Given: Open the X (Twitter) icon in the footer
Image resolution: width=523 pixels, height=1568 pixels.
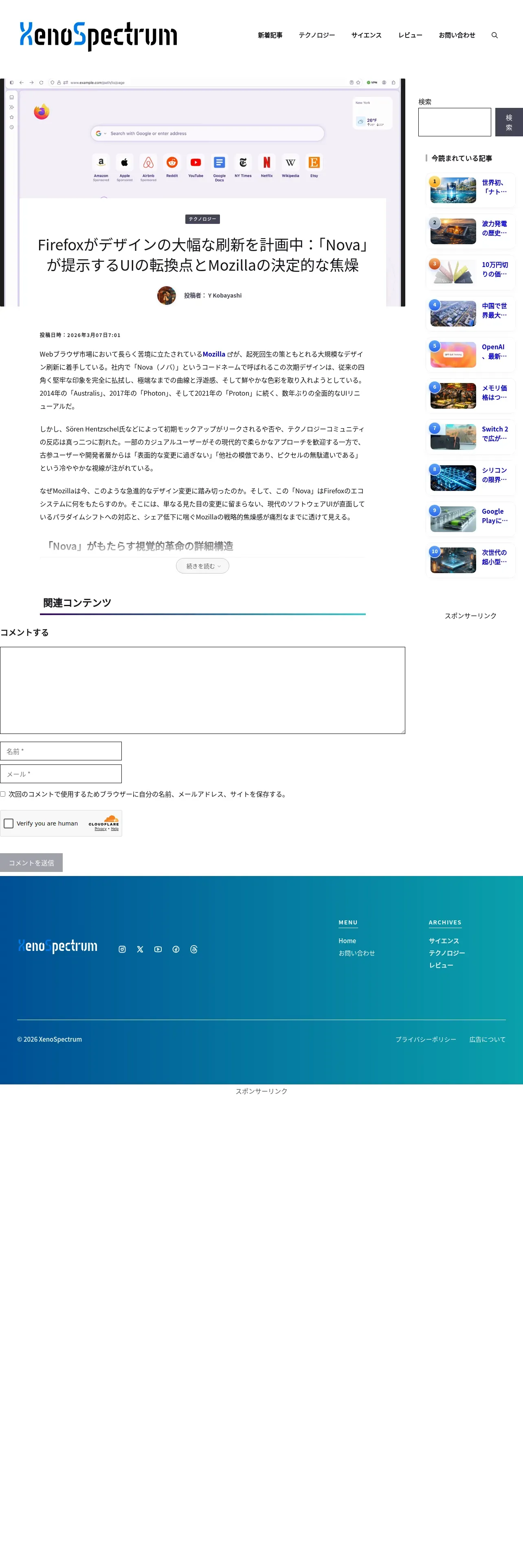Looking at the screenshot, I should tap(140, 949).
